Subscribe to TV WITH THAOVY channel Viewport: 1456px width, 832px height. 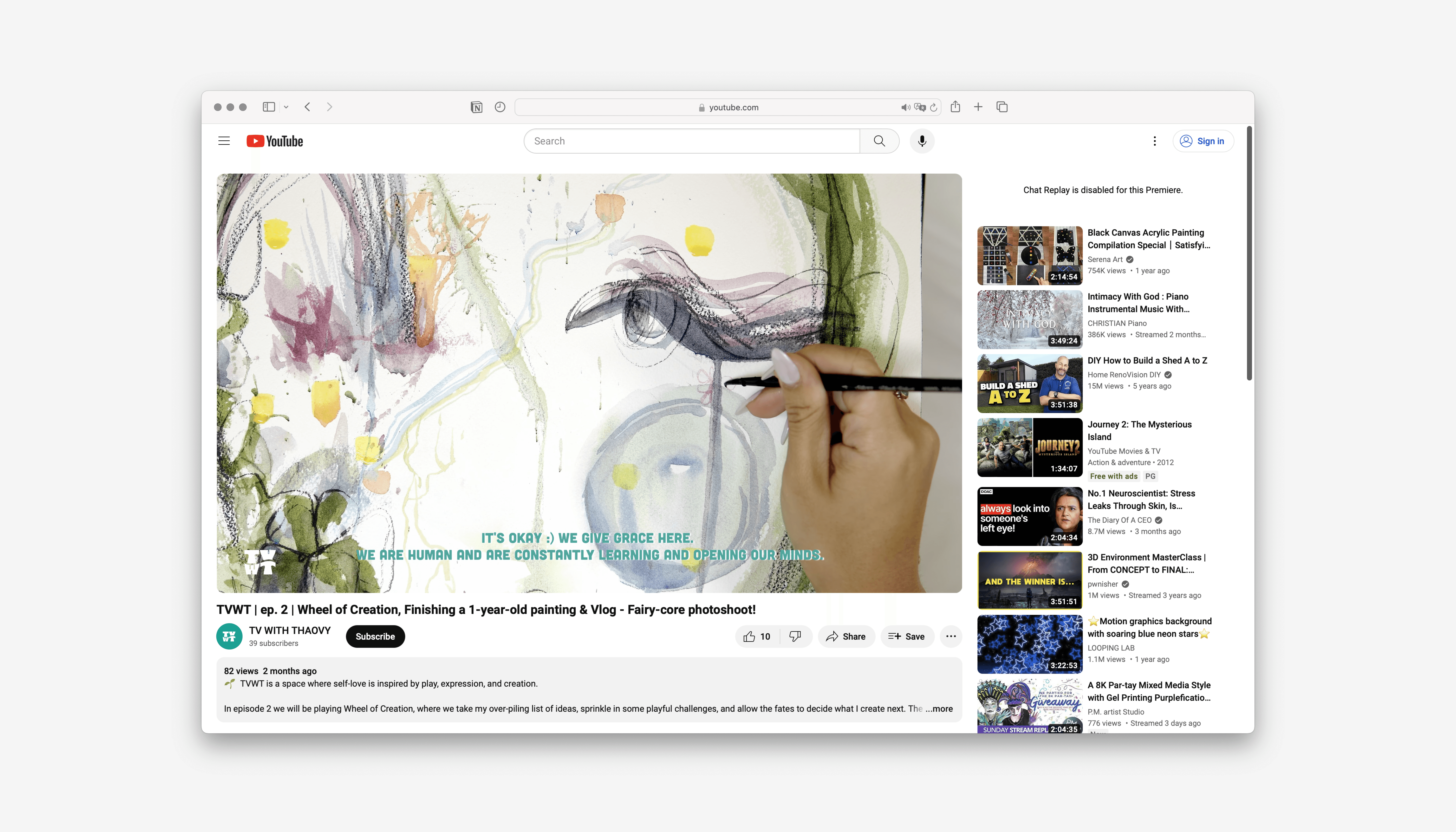(x=375, y=636)
